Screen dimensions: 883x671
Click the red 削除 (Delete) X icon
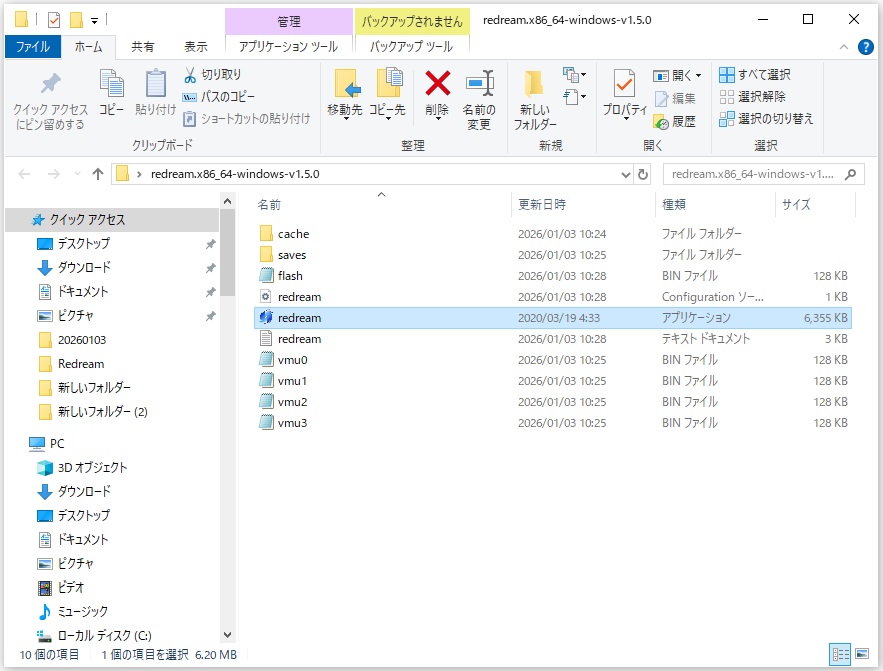click(438, 83)
